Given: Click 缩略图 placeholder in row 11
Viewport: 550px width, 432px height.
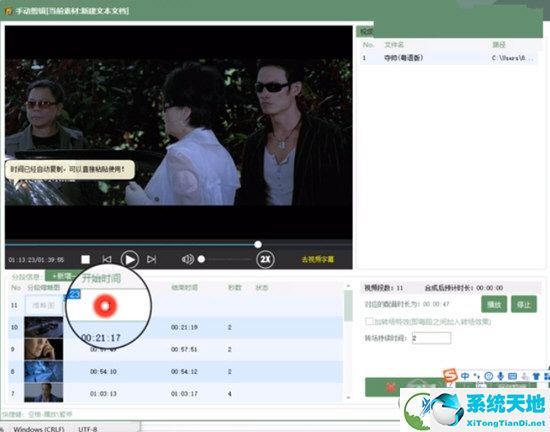Looking at the screenshot, I should click(43, 305).
